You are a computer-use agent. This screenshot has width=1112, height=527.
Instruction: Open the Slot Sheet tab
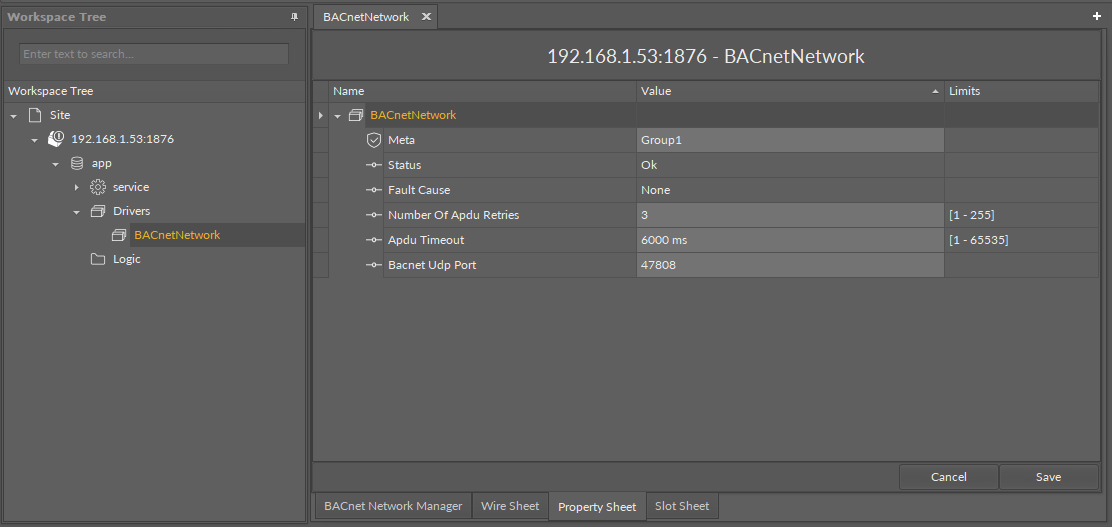click(681, 506)
